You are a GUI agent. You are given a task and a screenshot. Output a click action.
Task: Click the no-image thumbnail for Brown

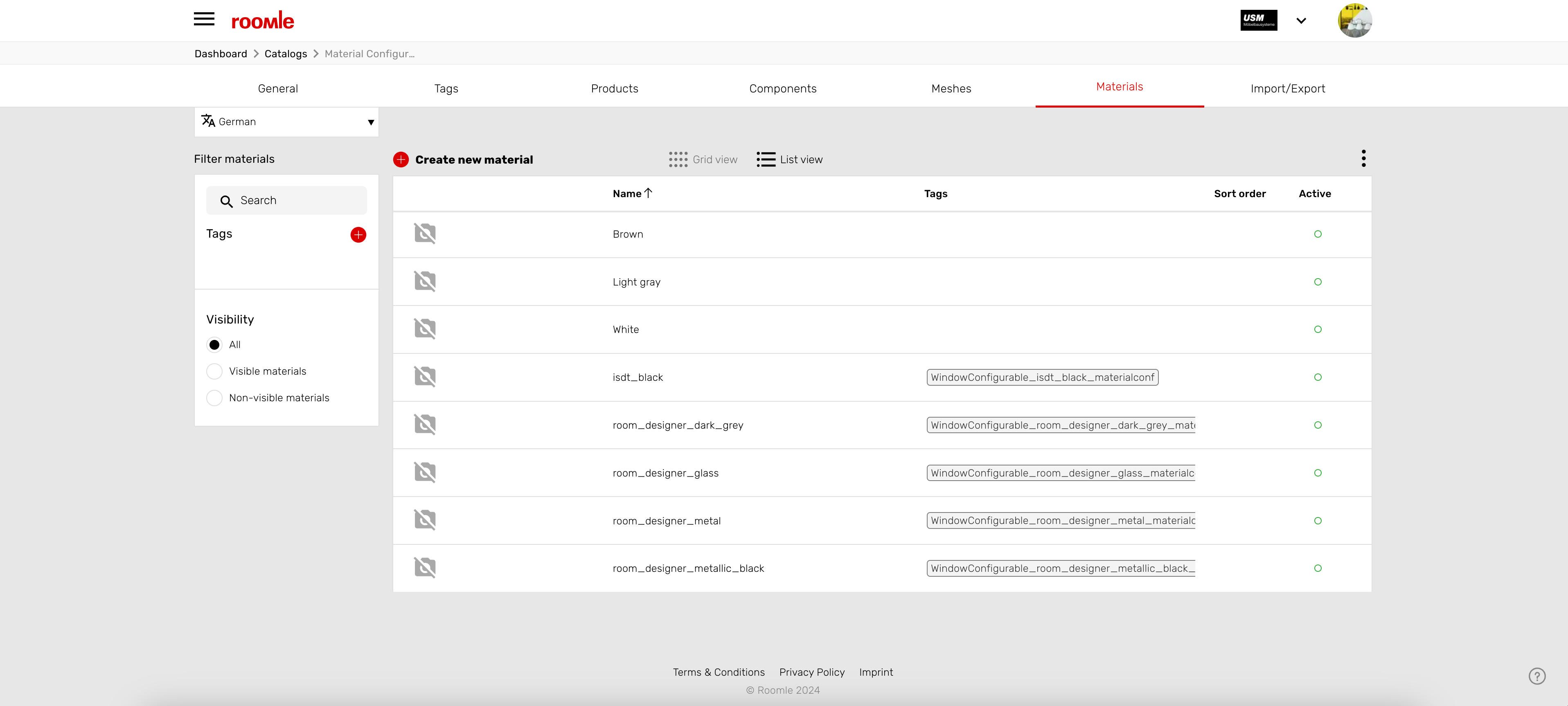coord(425,234)
